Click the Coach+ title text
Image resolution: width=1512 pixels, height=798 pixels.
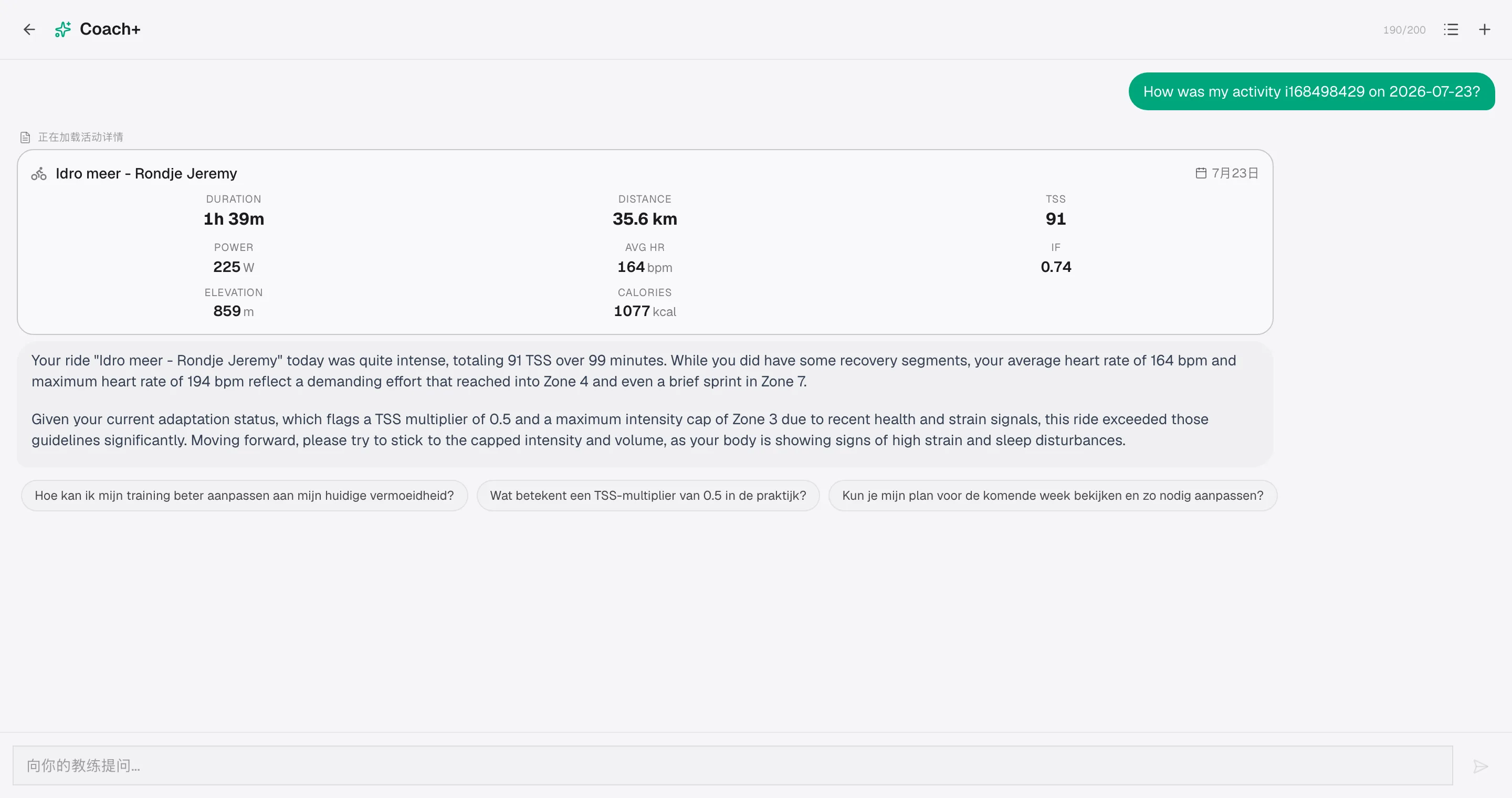click(x=110, y=29)
